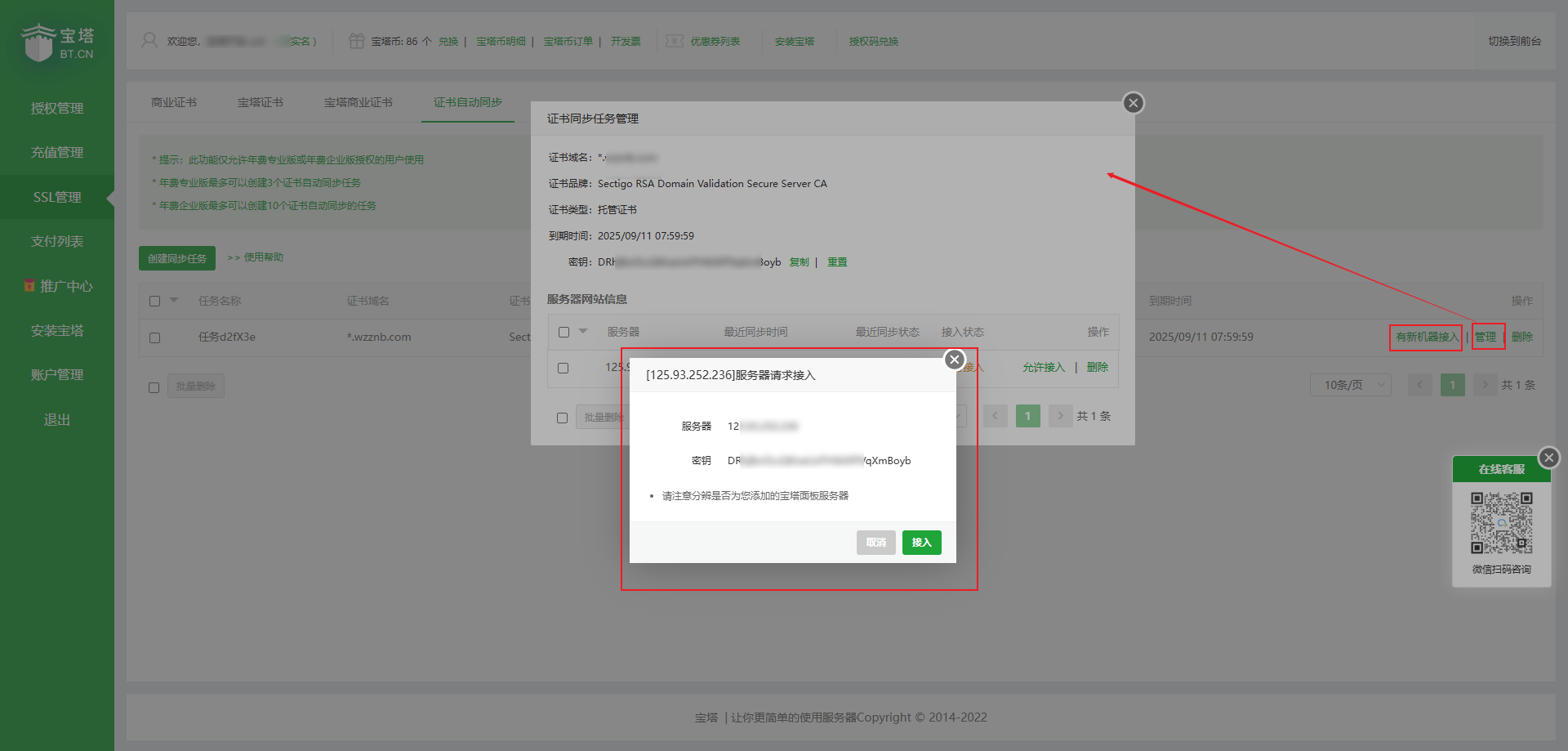Switch to the 宝塔商业证书 tab
The width and height of the screenshot is (1568, 751).
click(359, 102)
